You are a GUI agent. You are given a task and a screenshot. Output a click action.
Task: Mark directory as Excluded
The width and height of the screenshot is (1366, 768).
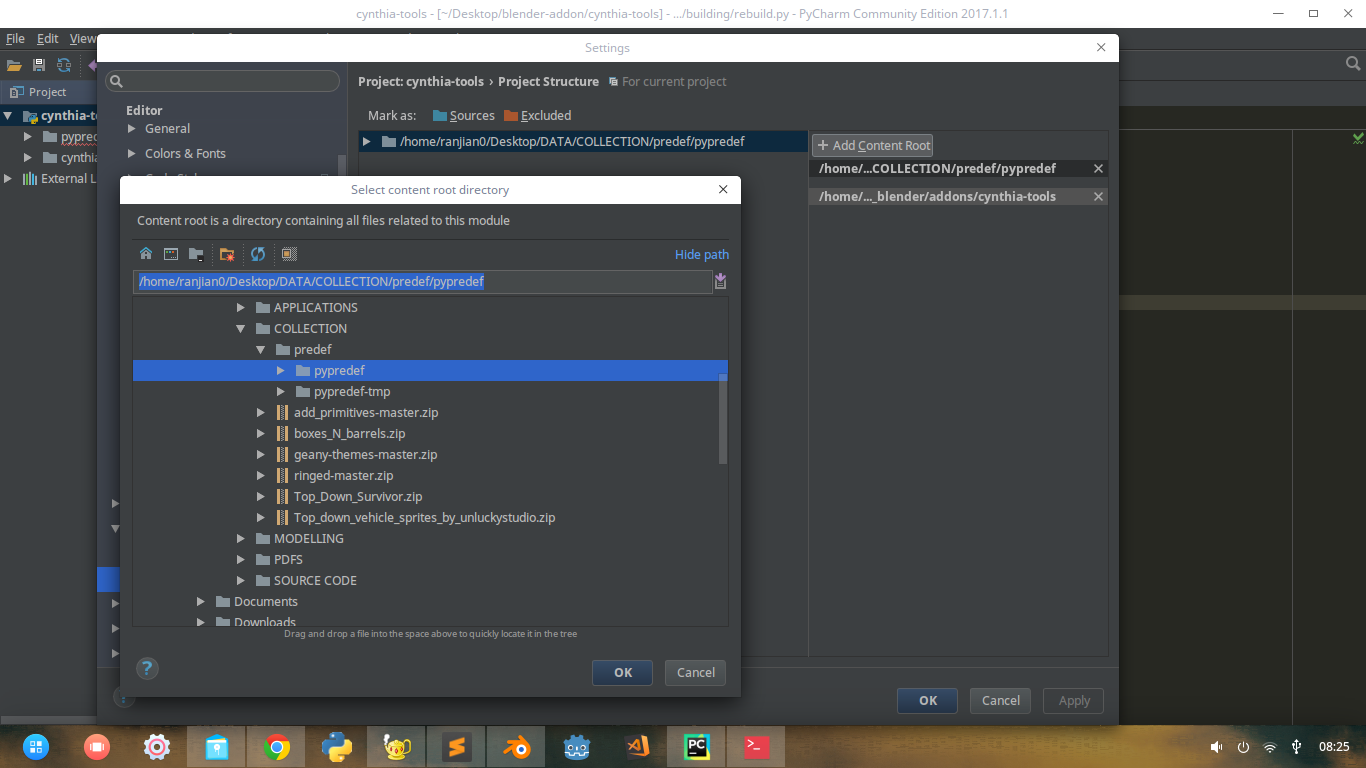[537, 116]
